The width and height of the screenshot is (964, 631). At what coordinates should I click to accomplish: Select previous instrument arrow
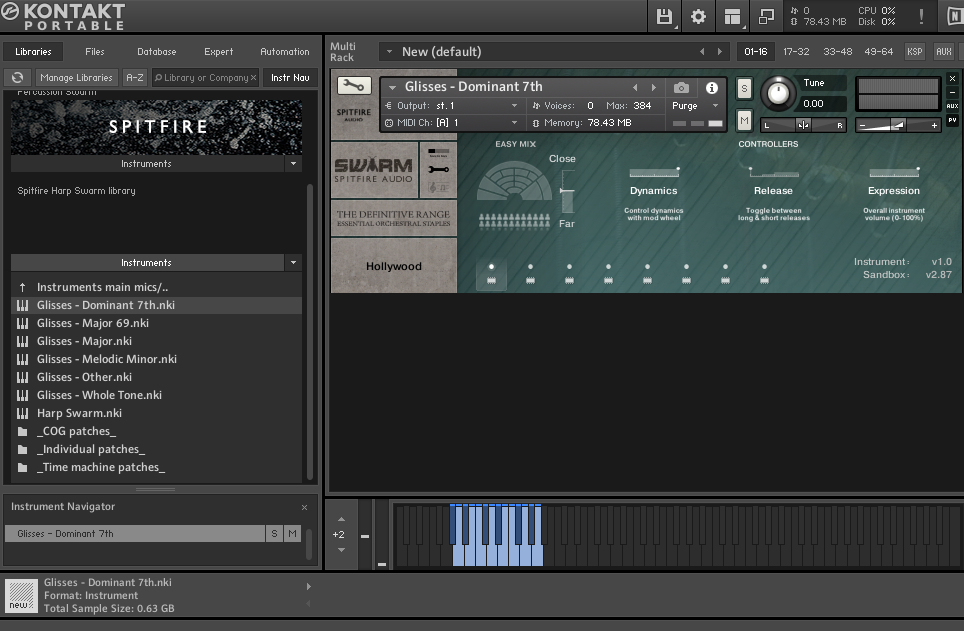tap(635, 87)
